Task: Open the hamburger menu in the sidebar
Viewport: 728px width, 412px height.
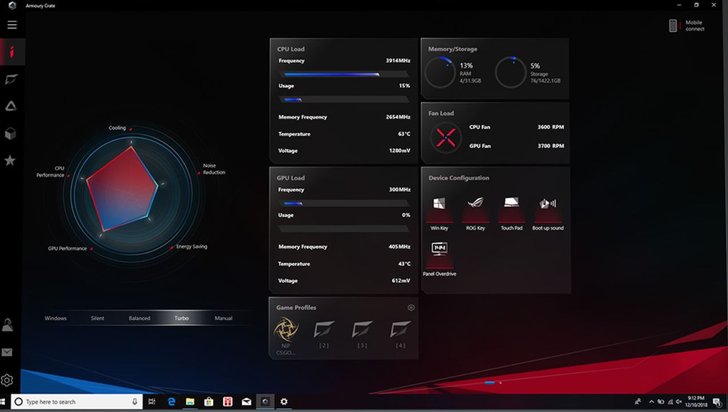Action: pos(12,25)
